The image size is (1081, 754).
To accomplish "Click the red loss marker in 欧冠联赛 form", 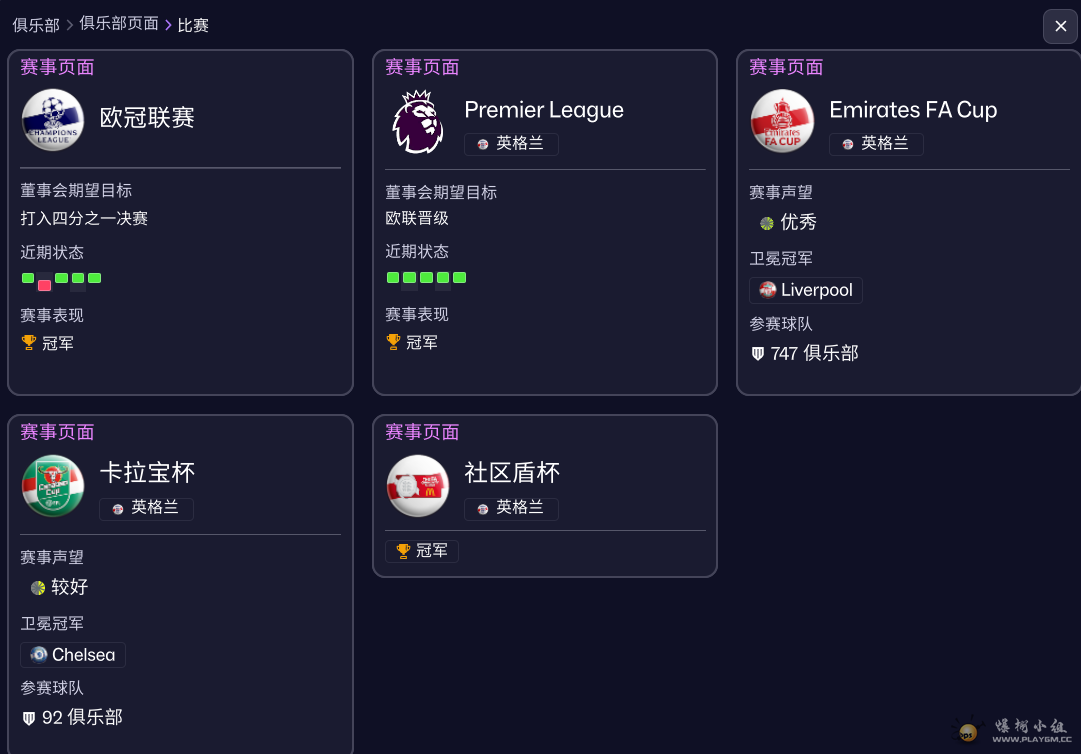I will click(x=45, y=285).
